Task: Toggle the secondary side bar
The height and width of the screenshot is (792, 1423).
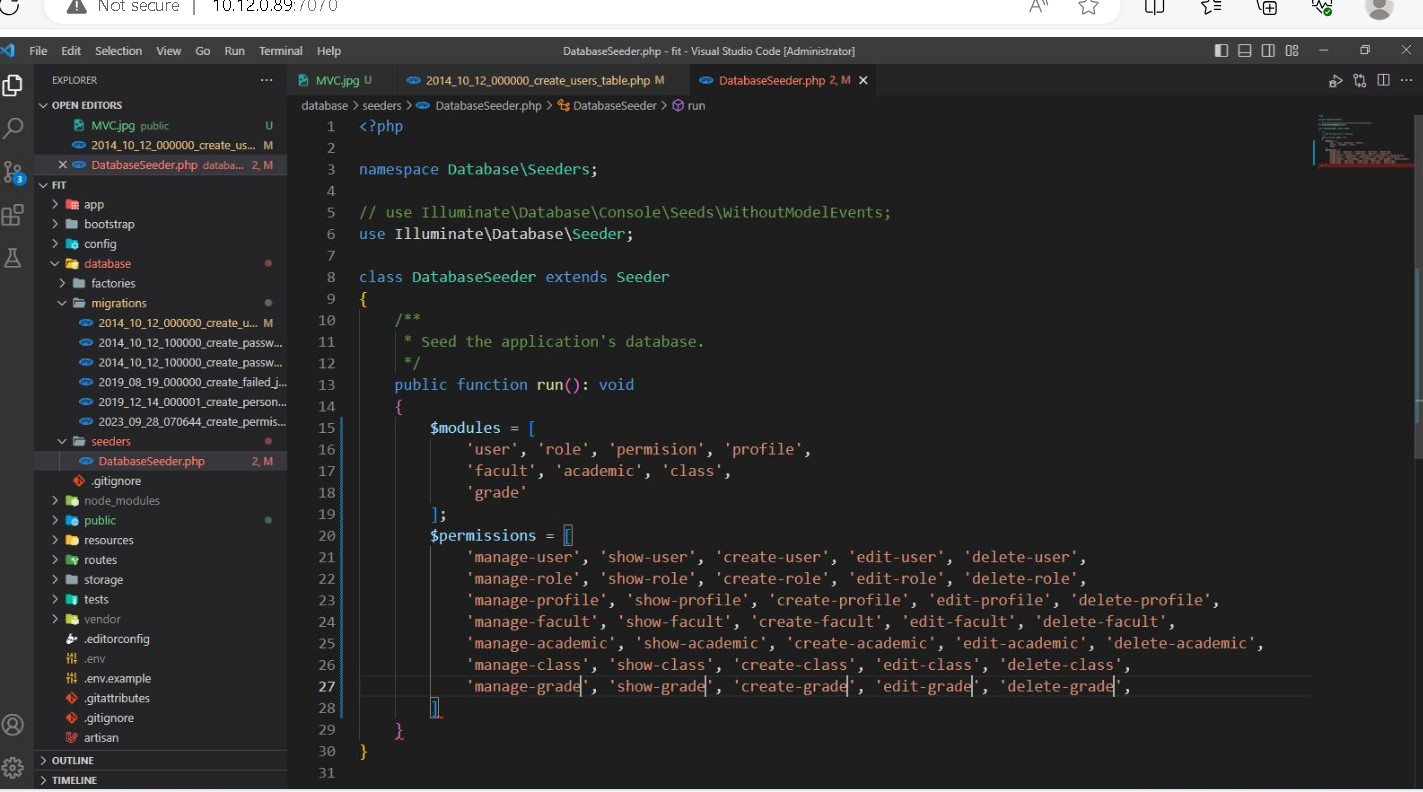Action: [x=1268, y=51]
